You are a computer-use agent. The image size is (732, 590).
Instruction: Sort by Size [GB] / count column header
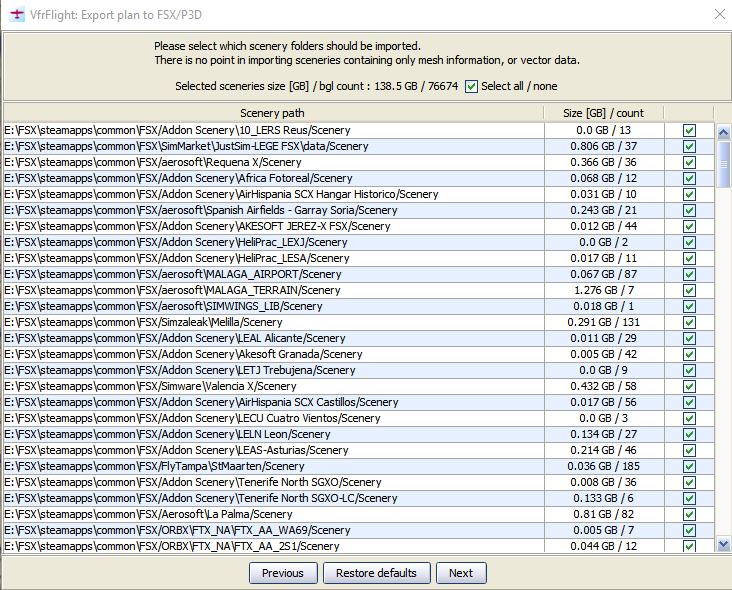click(603, 113)
